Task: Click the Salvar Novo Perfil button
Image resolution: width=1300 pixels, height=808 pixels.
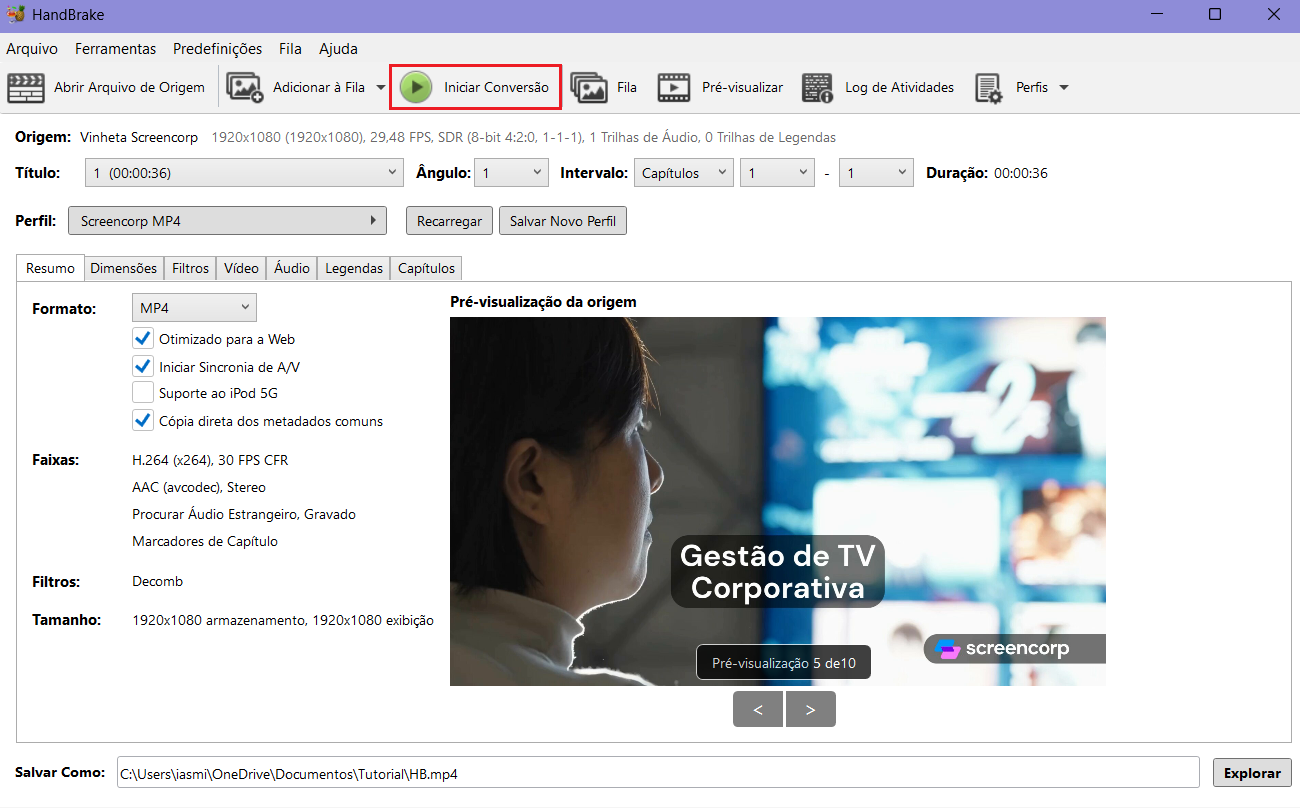Action: pos(562,221)
